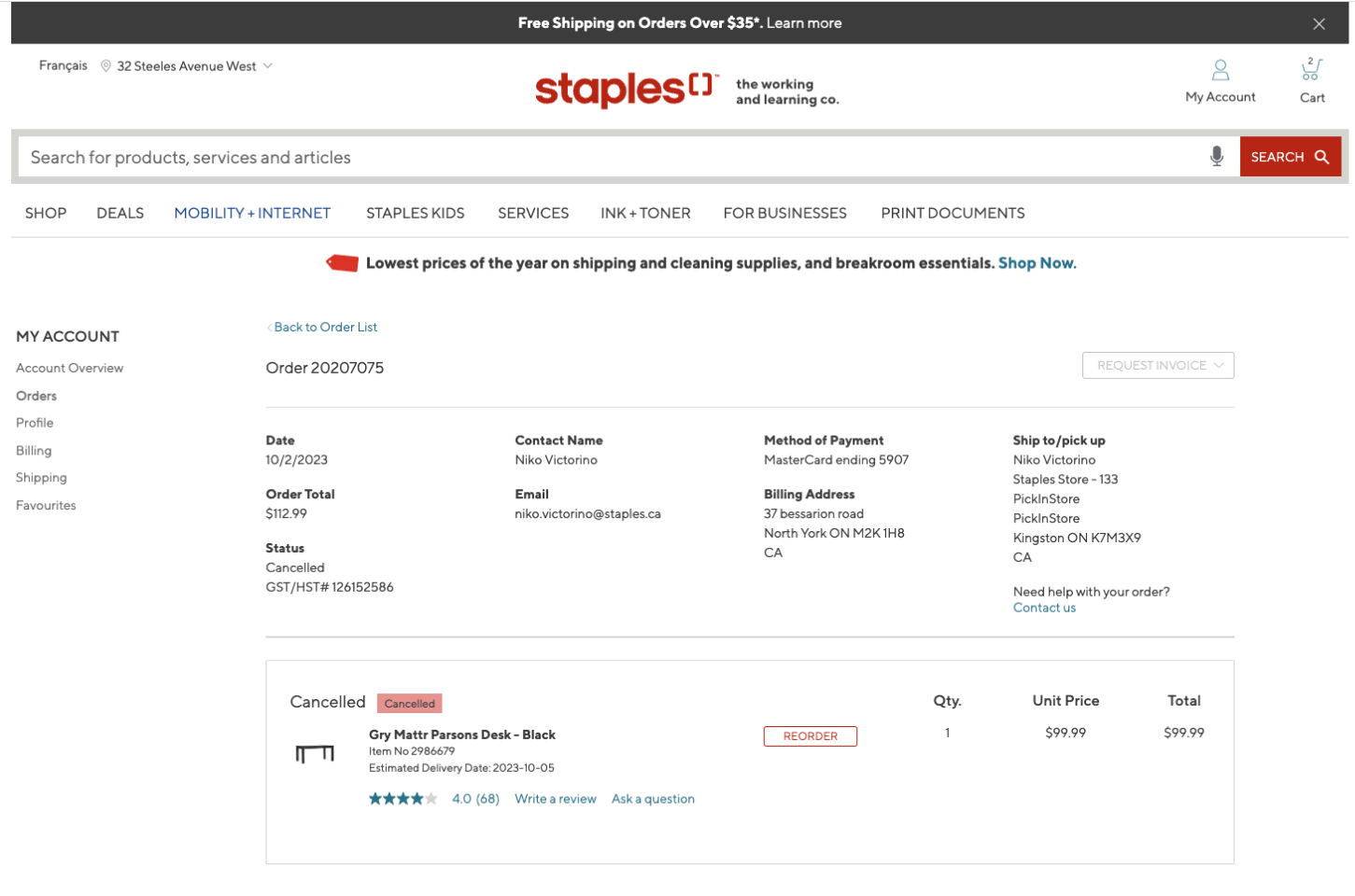Focus the product search input field
1355x896 pixels.
coord(612,157)
